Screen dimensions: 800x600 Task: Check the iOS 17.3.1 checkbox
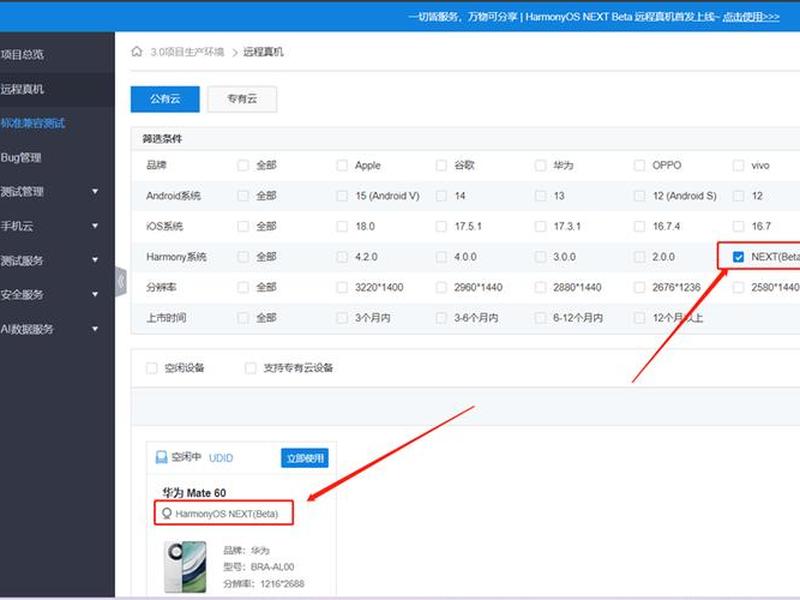point(540,226)
